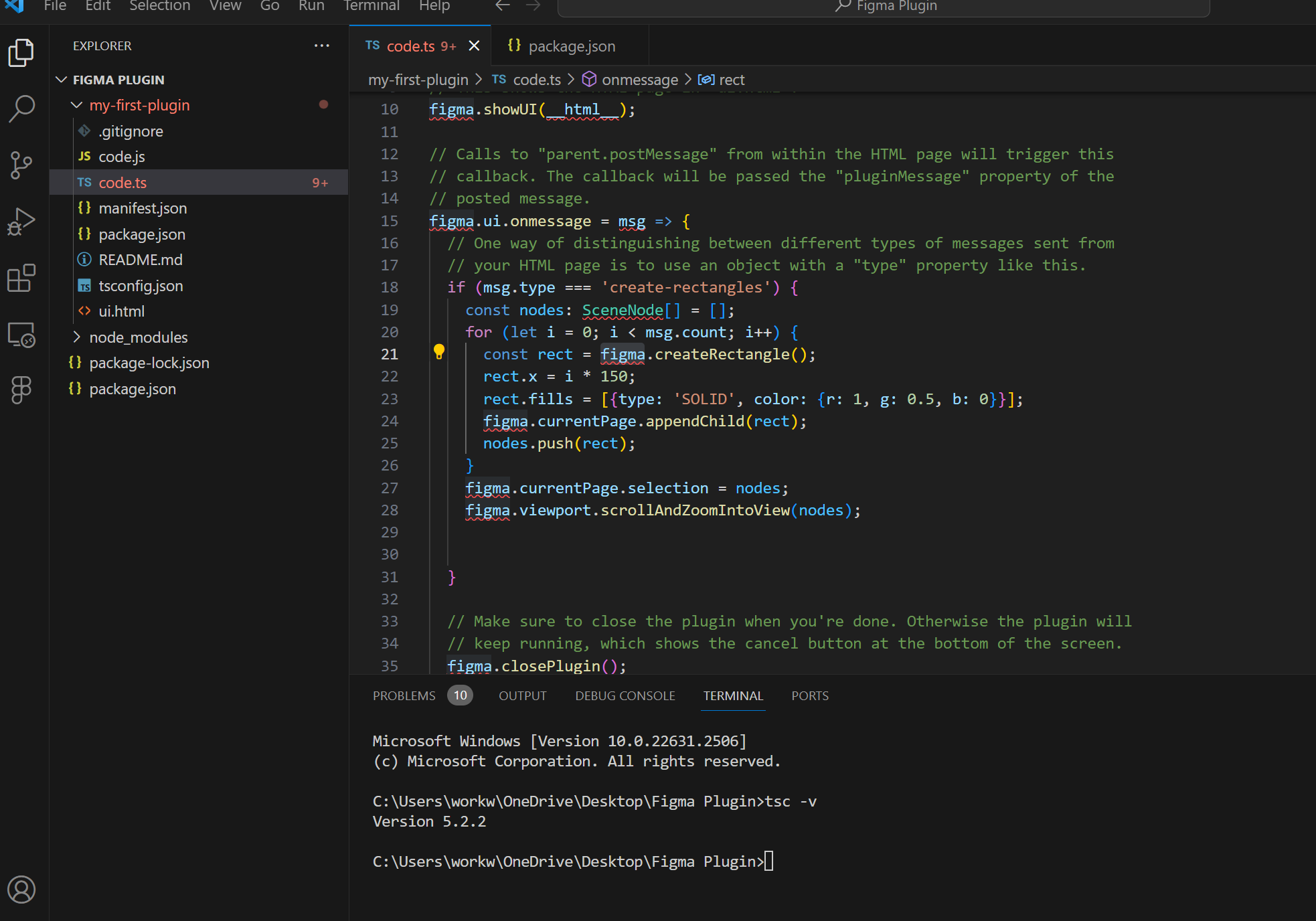Open the Extensions view icon
This screenshot has height=921, width=1316.
pos(21,278)
